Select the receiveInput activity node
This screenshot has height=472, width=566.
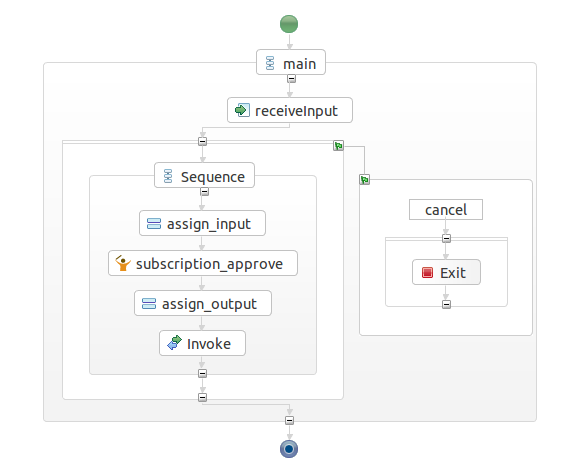[290, 110]
